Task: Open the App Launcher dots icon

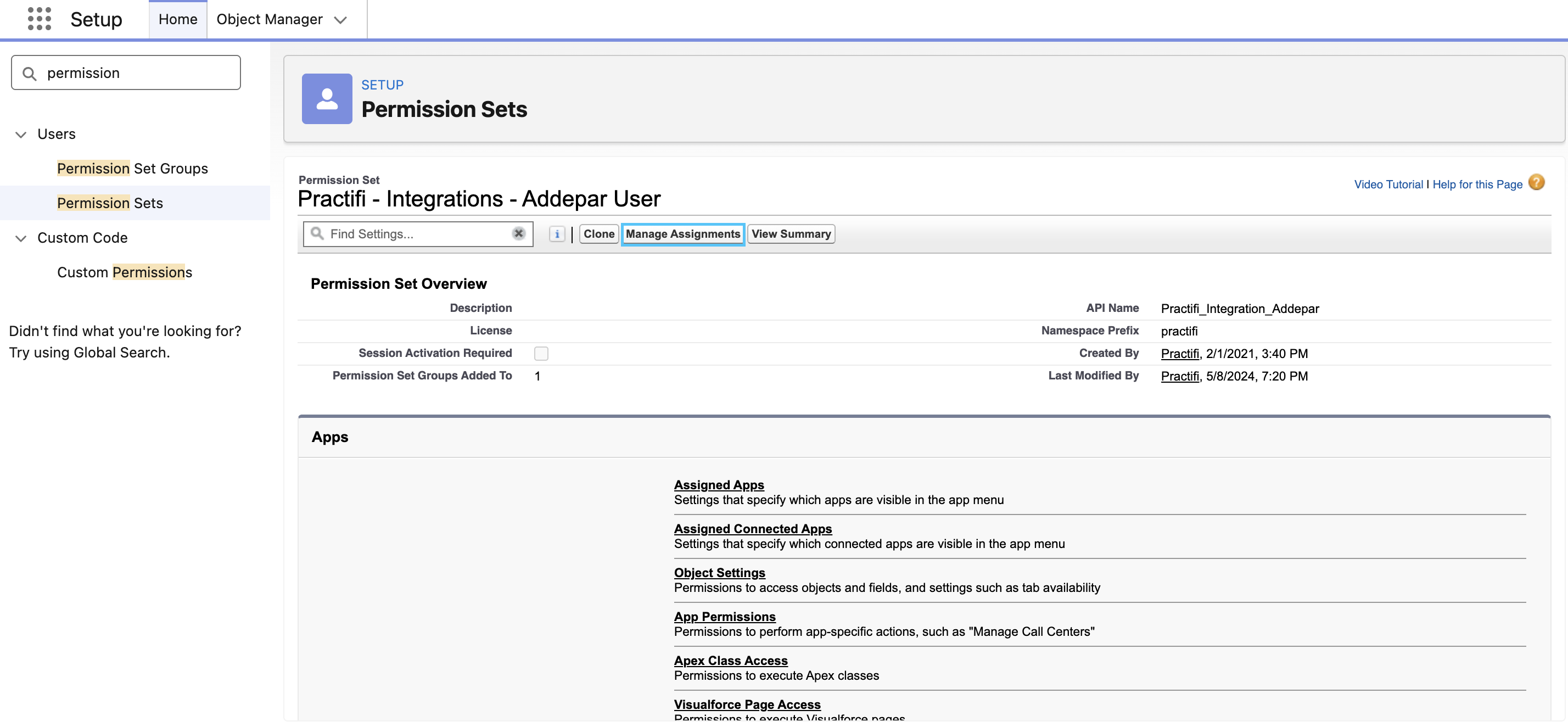Action: [x=40, y=19]
